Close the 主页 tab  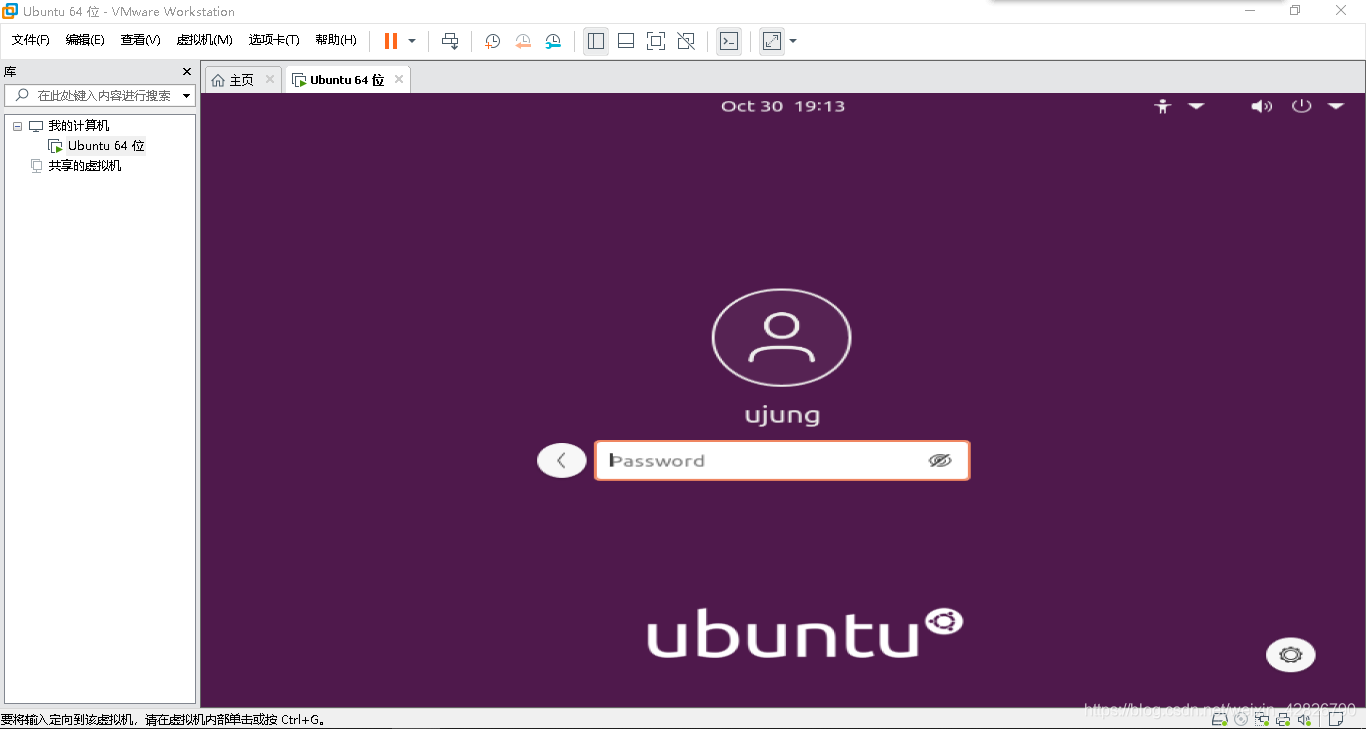(x=270, y=79)
